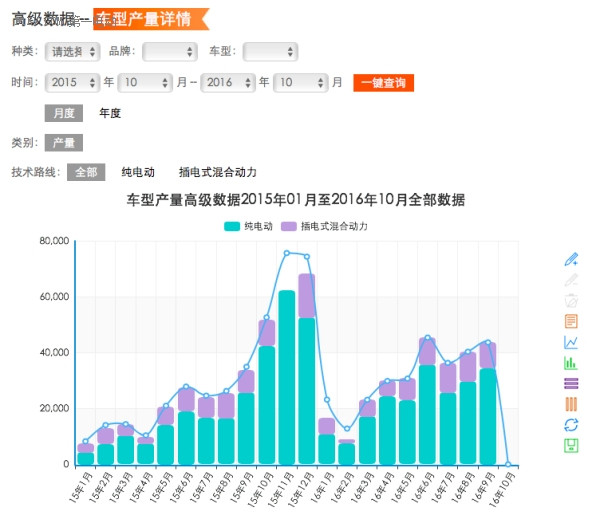
Task: Click the greyed clear mark-lines trash icon
Action: point(571,300)
